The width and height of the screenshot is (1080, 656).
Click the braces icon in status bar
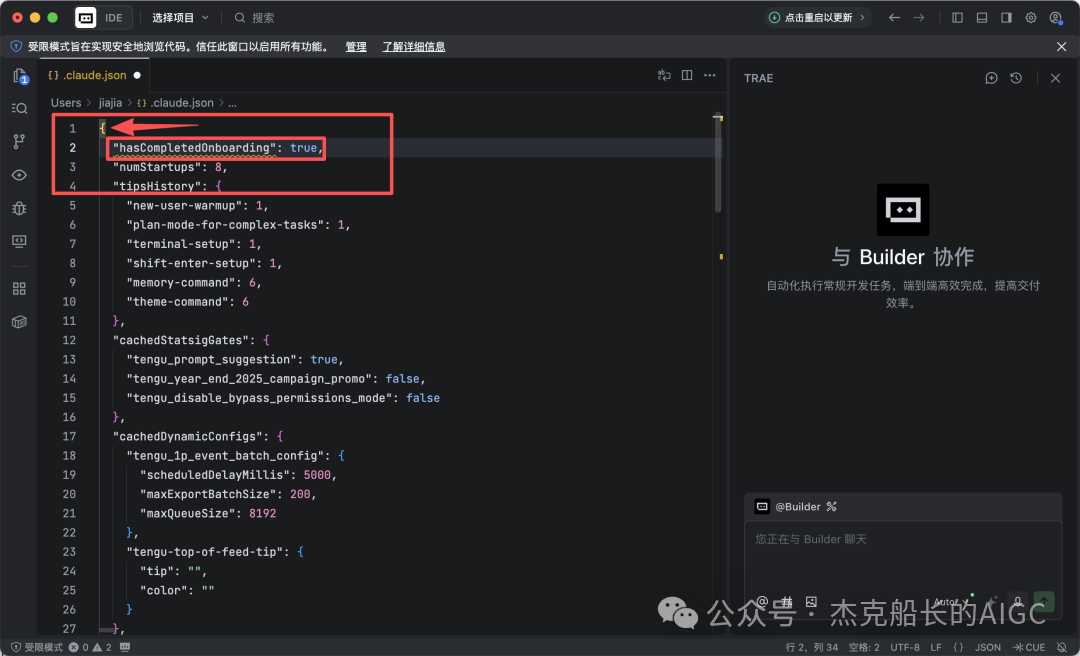point(958,647)
